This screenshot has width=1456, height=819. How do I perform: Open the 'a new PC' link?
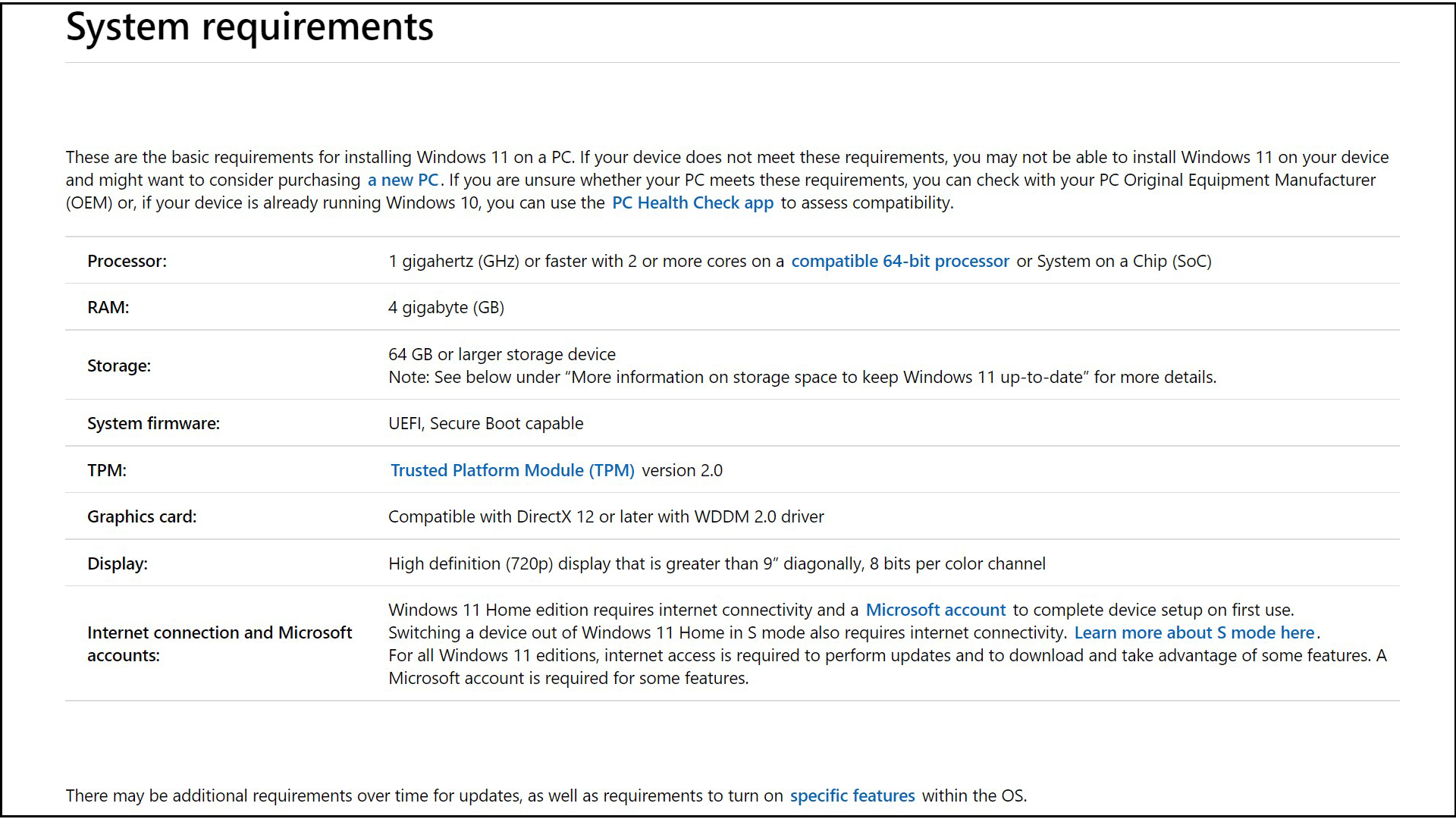pyautogui.click(x=403, y=180)
